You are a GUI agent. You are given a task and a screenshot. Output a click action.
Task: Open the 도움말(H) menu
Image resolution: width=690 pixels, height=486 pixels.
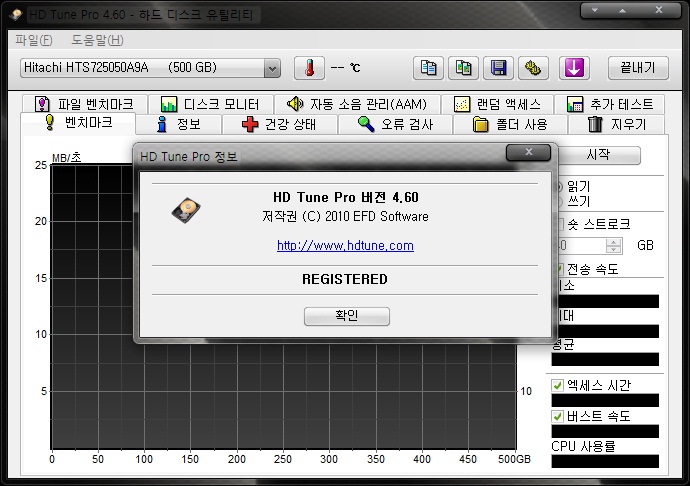(x=97, y=40)
